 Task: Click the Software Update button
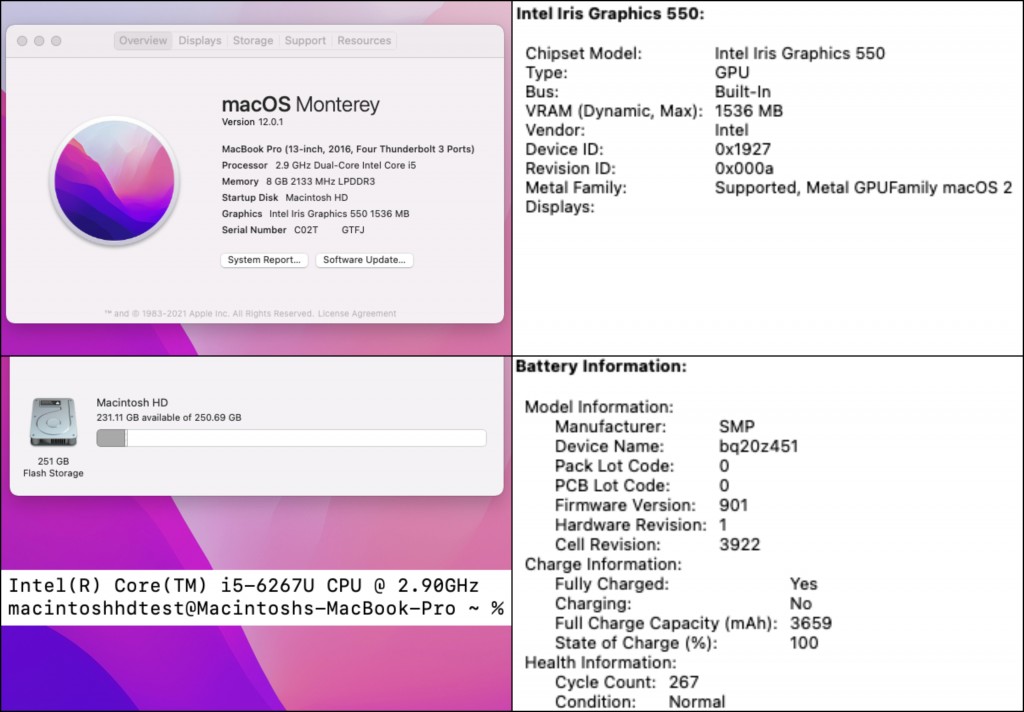click(364, 260)
